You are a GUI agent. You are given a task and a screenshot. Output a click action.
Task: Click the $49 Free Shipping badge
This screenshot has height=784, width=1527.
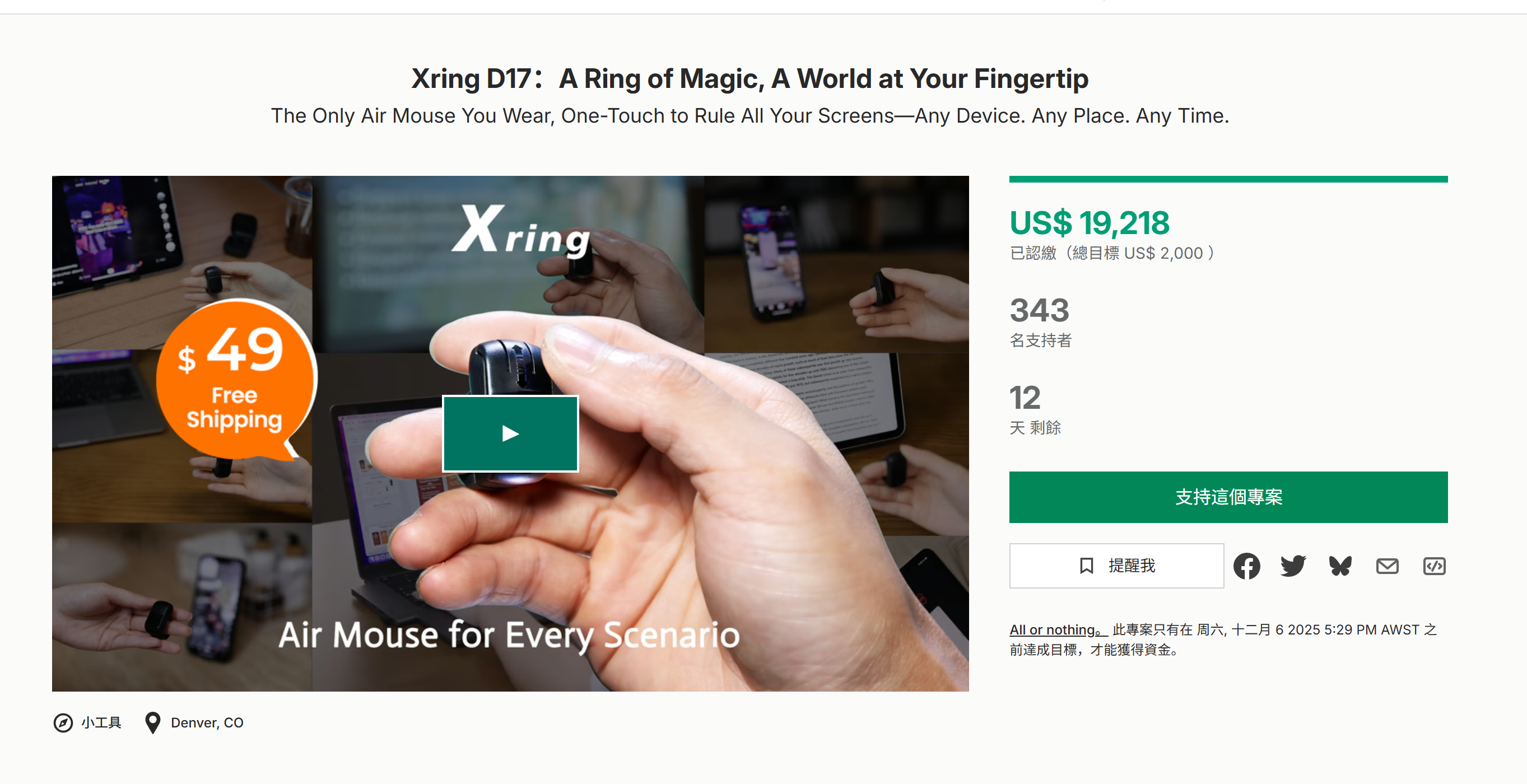point(235,379)
